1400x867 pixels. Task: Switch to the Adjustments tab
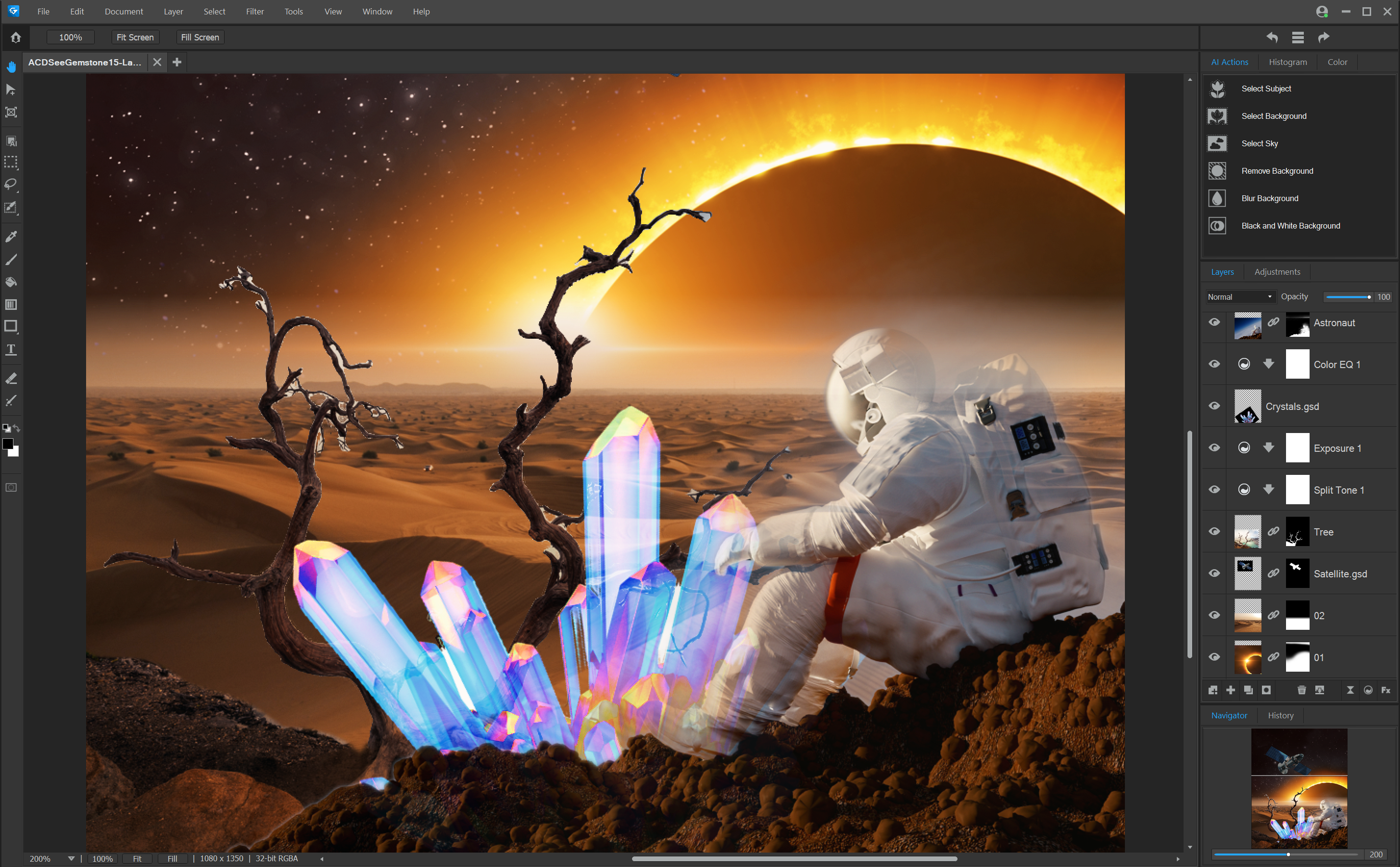point(1277,271)
